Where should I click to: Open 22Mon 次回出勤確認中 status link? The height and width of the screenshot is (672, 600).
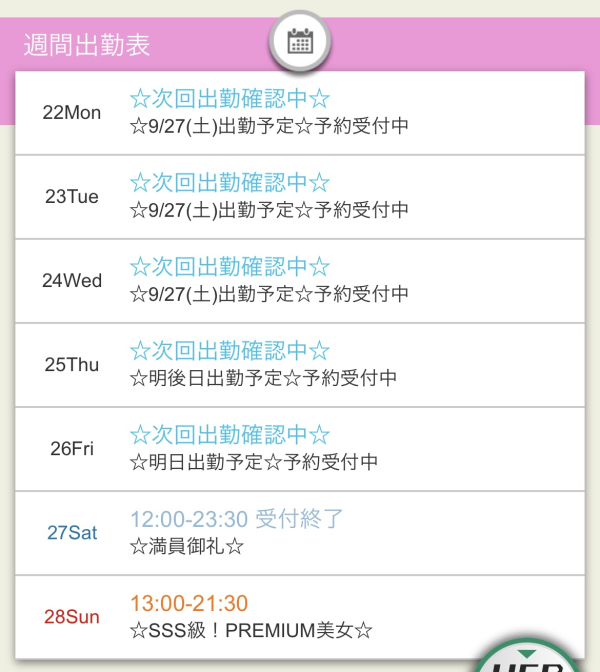[x=230, y=98]
